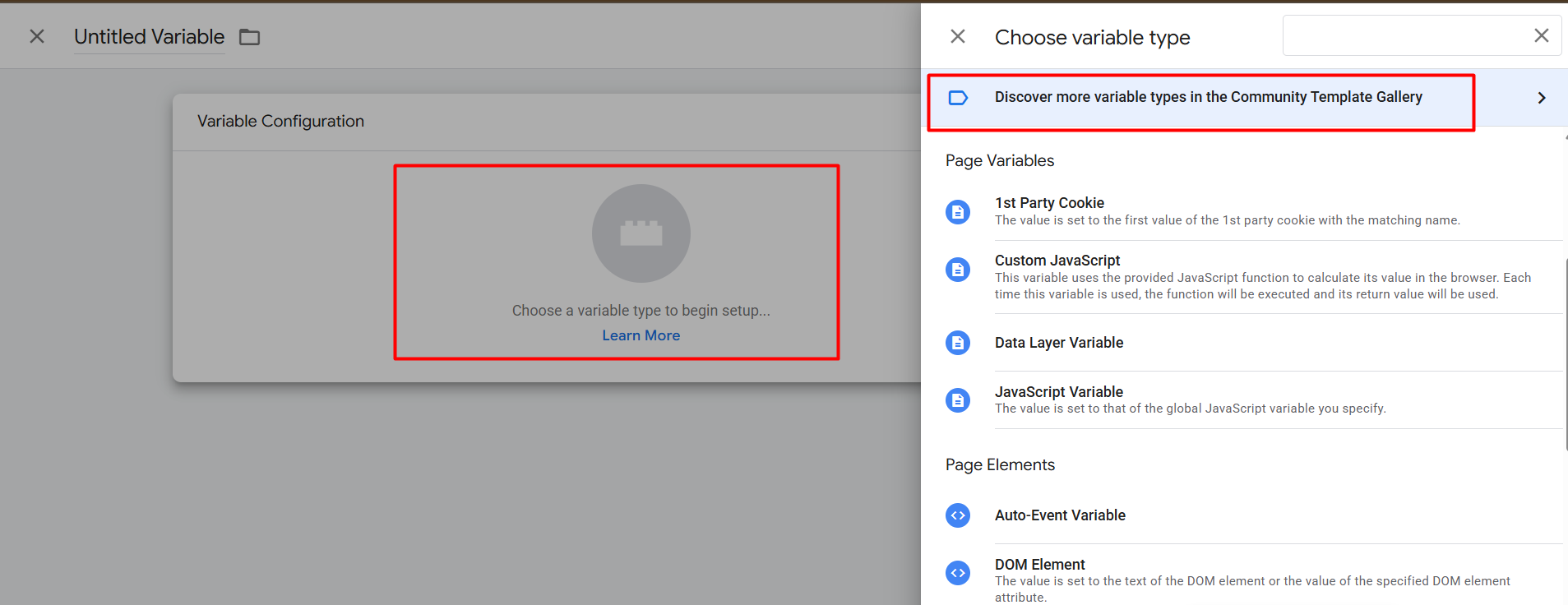
Task: Click the Auto-Event Variable code icon
Action: pos(958,515)
